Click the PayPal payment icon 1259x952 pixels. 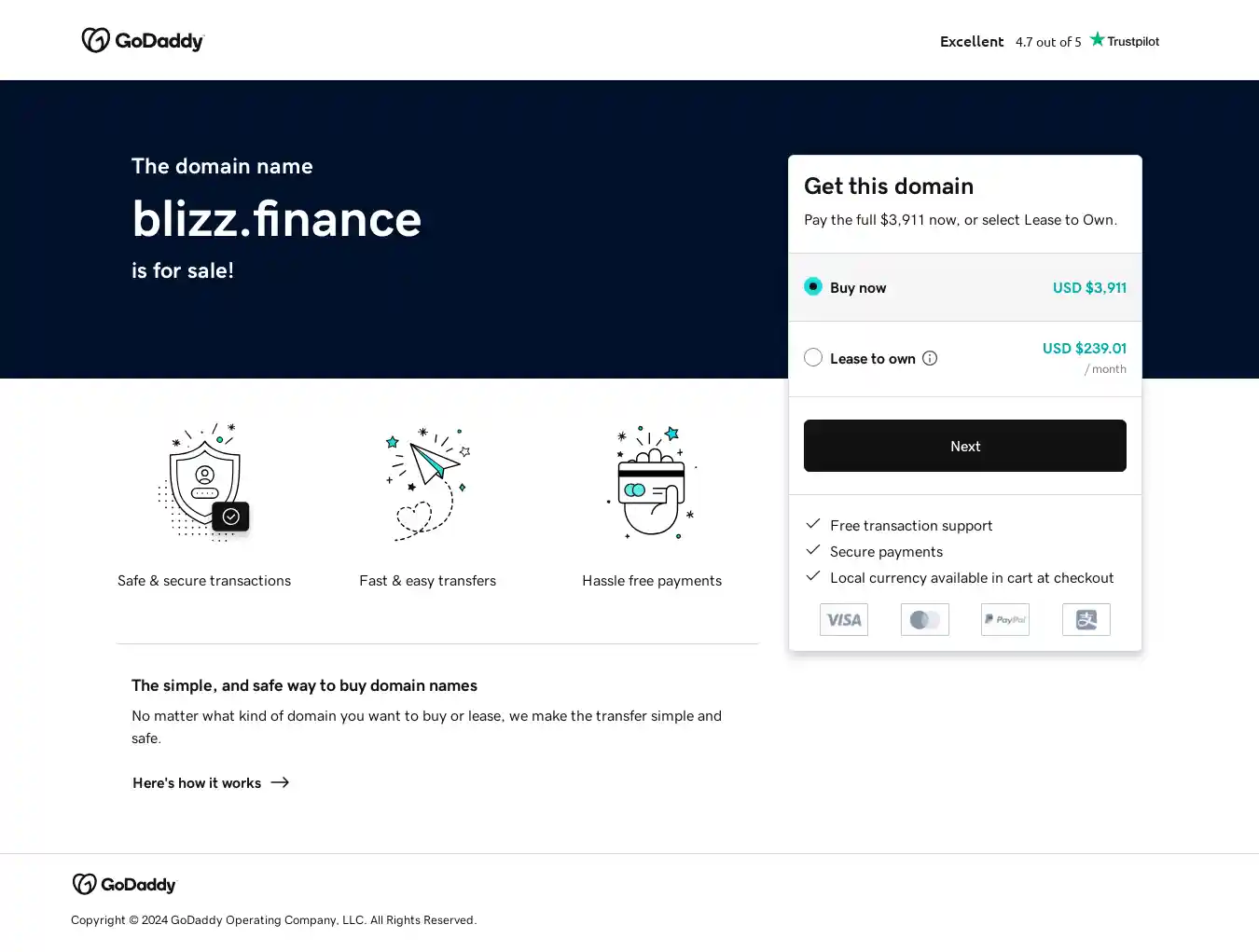click(x=1005, y=619)
